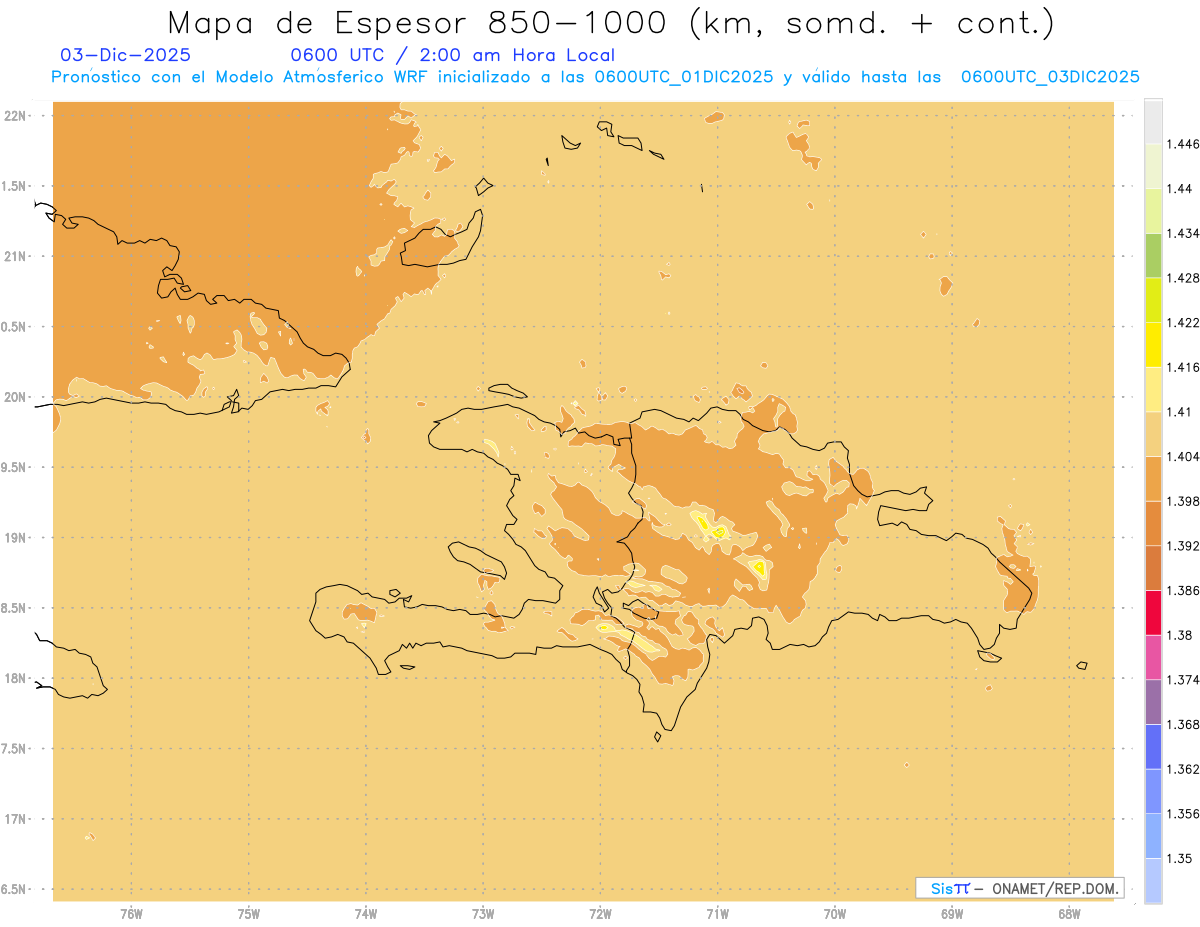Click the legend value '1.434'

[x=1183, y=233]
